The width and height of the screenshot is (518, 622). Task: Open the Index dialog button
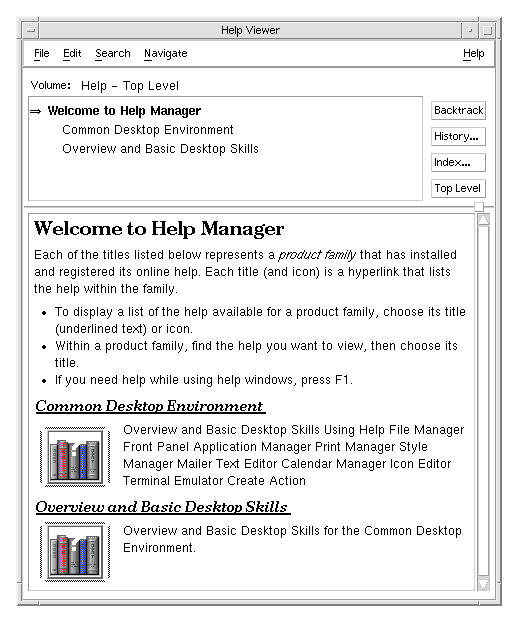pos(458,162)
